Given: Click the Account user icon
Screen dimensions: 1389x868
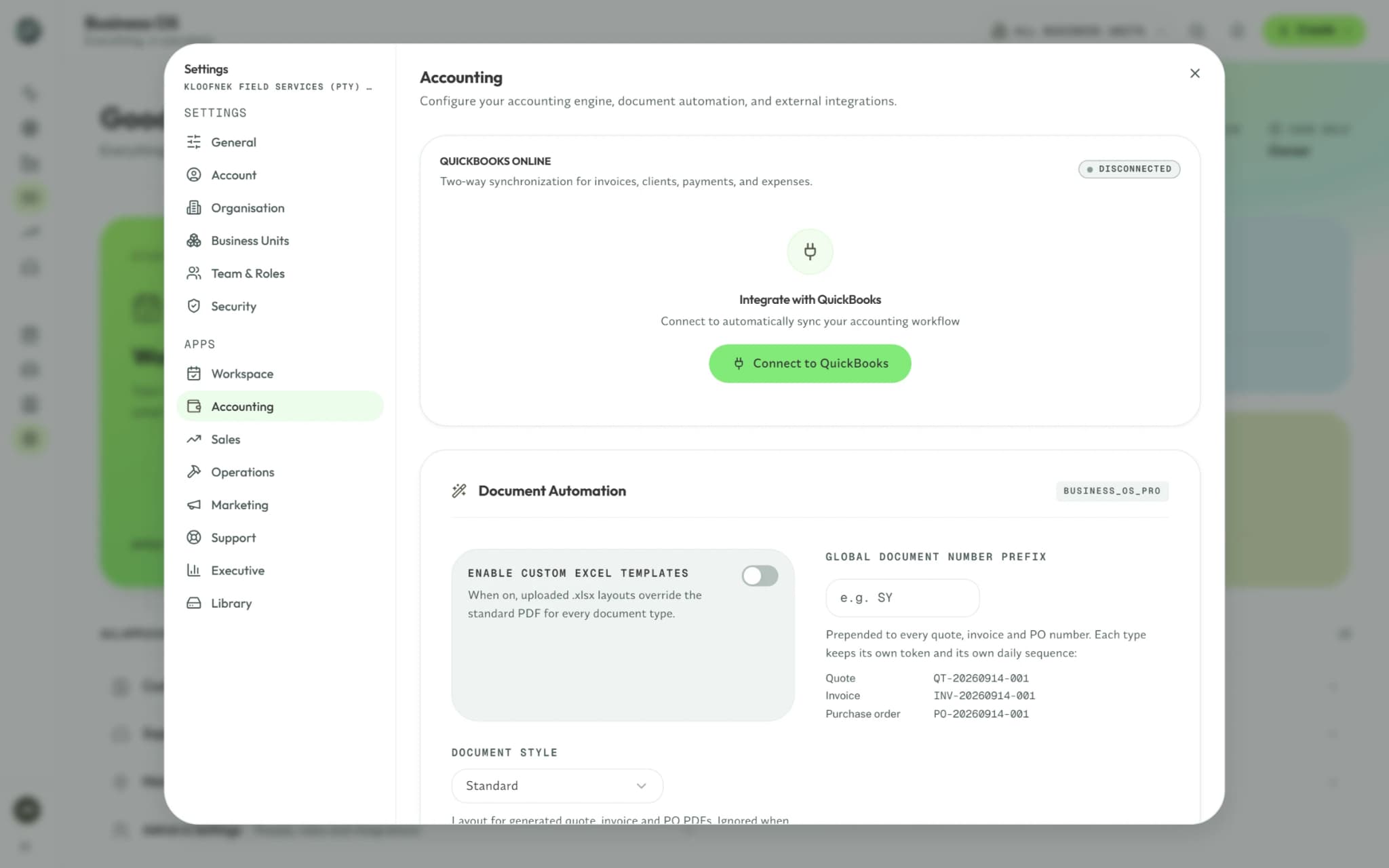Looking at the screenshot, I should pyautogui.click(x=194, y=175).
